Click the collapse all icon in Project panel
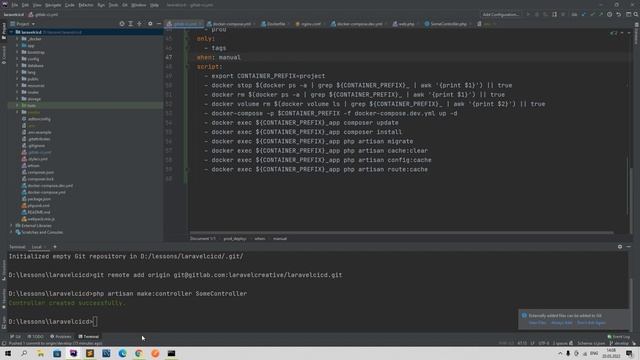 [x=140, y=24]
